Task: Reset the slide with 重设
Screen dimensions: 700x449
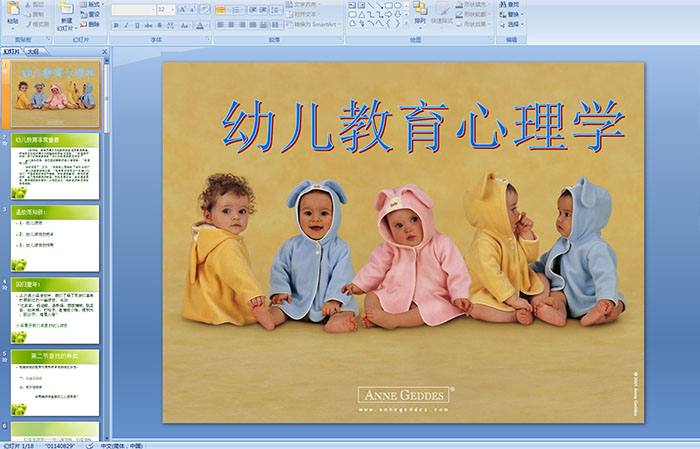Action: coord(90,14)
